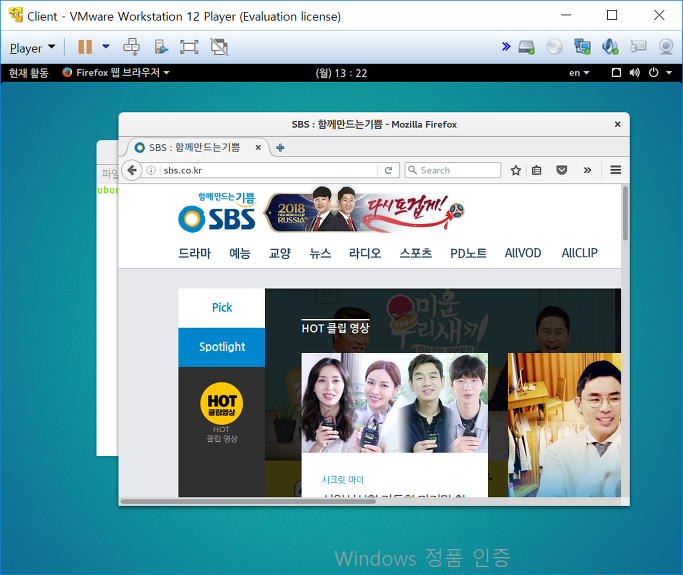This screenshot has height=575, width=683.
Task: Expand the VMware devices chevron
Action: coord(506,46)
